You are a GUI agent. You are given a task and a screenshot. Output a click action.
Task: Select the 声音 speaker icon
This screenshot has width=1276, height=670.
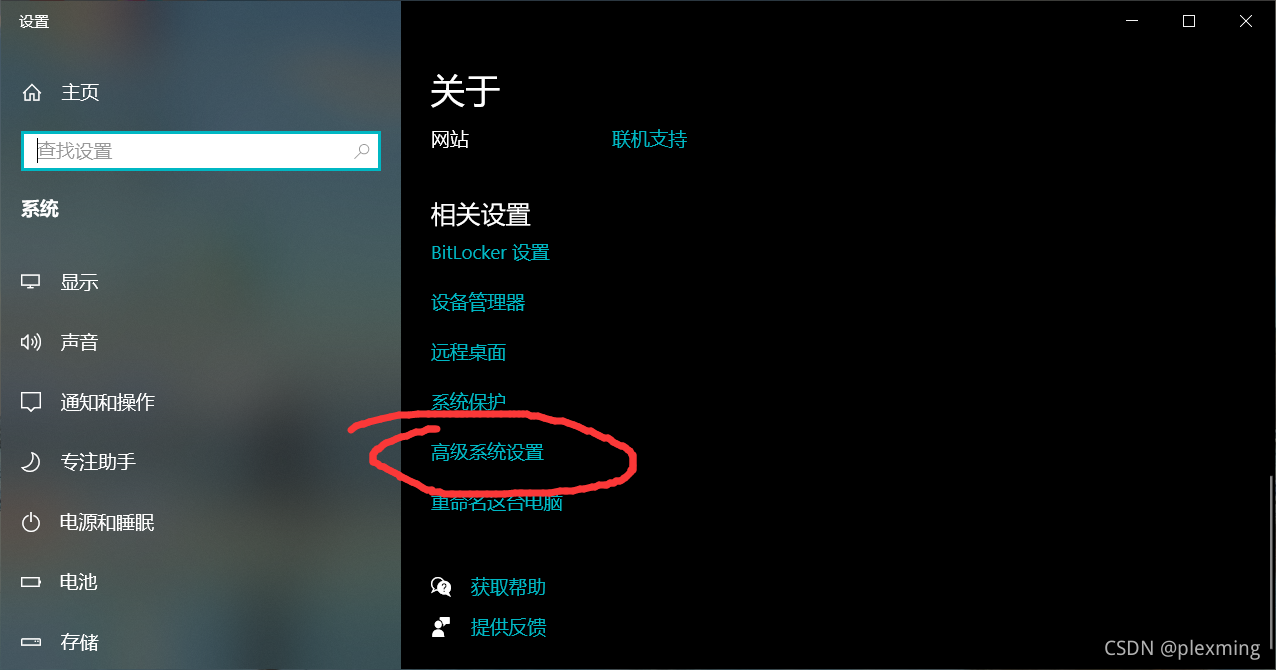(x=31, y=342)
